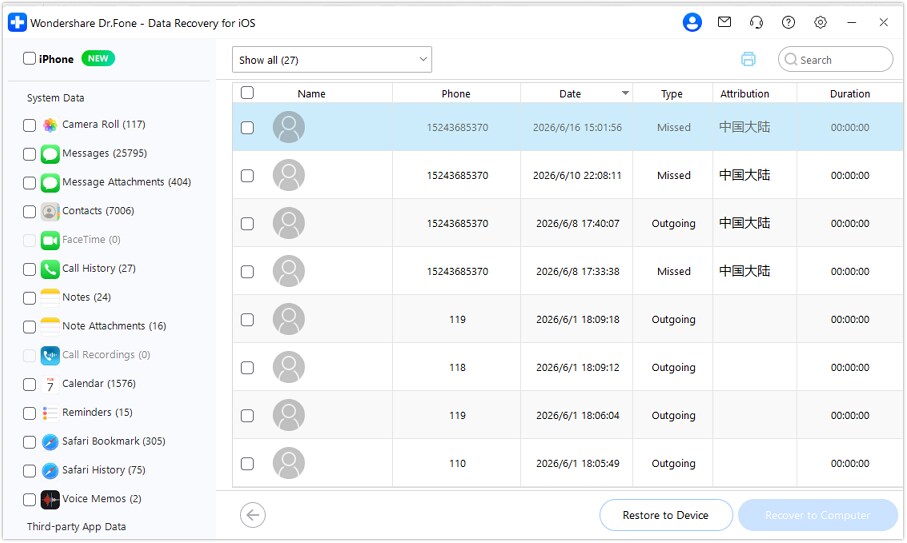The image size is (907, 543).
Task: Open the user account profile icon
Action: (692, 23)
